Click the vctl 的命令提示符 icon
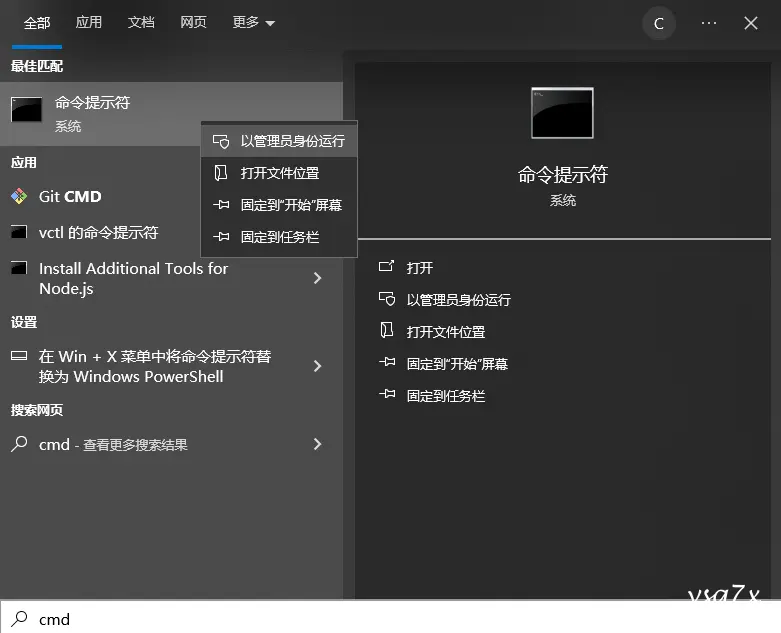This screenshot has height=633, width=781. [x=19, y=232]
